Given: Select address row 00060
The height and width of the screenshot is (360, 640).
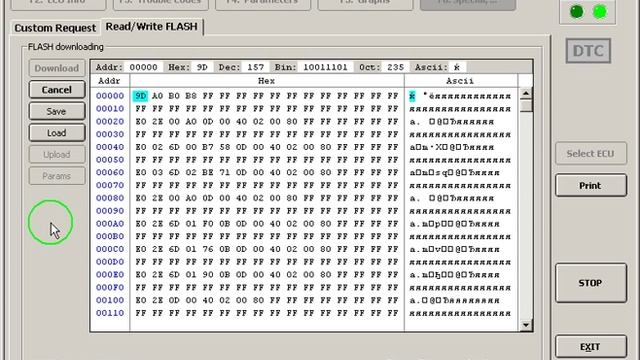Looking at the screenshot, I should (110, 173).
